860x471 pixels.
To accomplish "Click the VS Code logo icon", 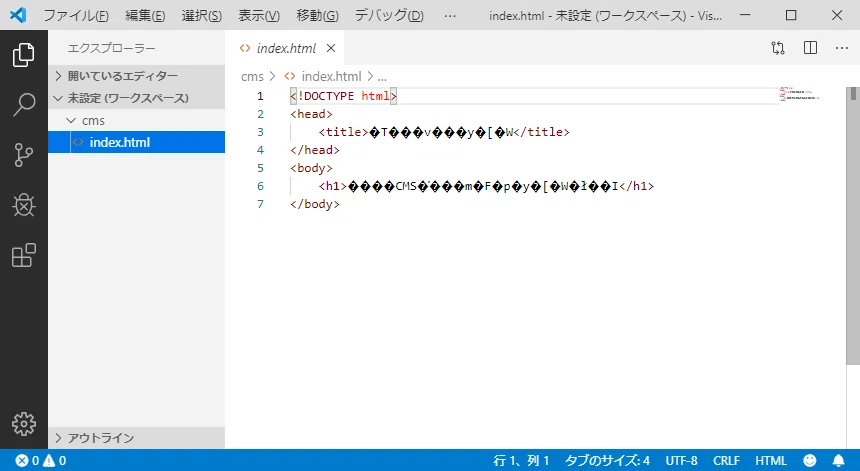I will (18, 15).
